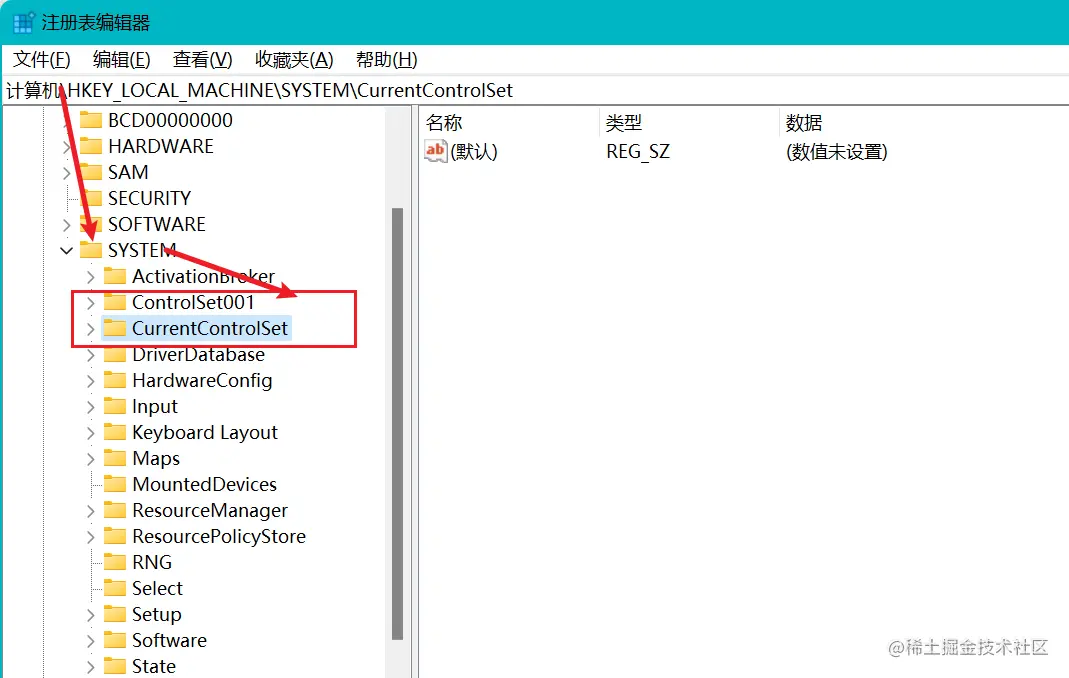Select the Maps folder icon
The height and width of the screenshot is (678, 1069).
click(115, 458)
